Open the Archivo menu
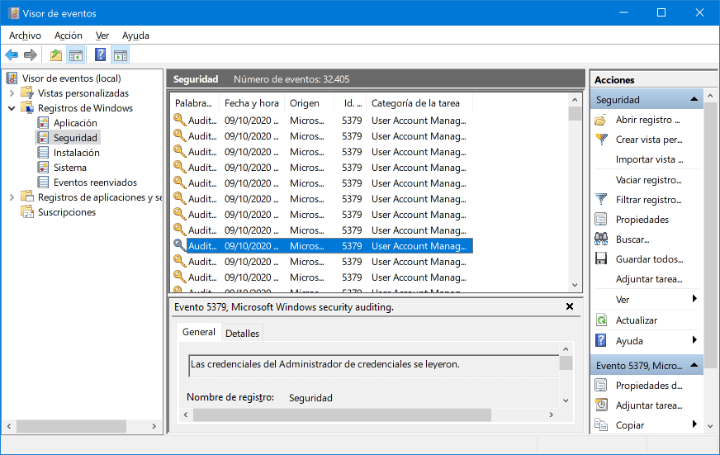720x455 pixels. point(25,35)
